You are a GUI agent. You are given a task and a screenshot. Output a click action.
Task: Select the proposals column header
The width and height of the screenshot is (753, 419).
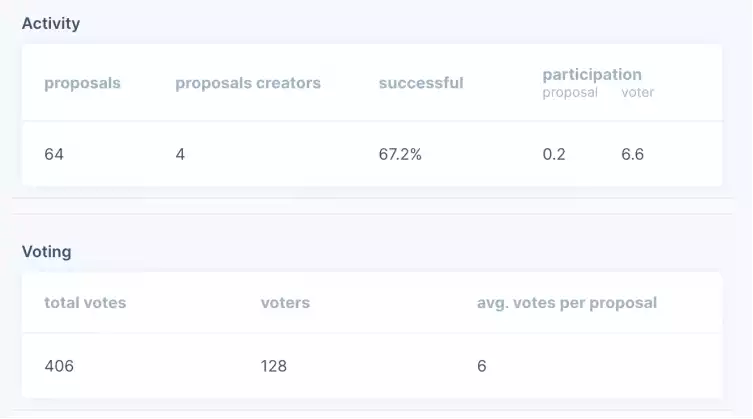(82, 83)
